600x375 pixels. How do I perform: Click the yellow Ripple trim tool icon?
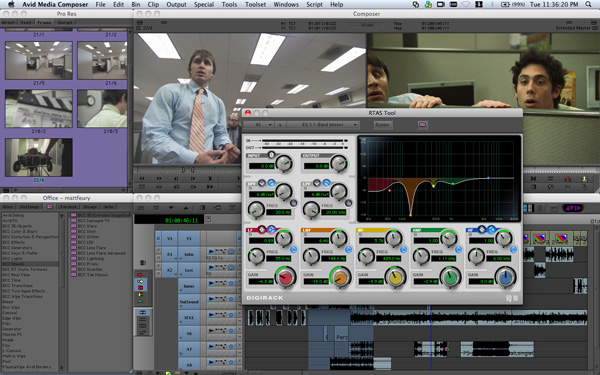(140, 295)
